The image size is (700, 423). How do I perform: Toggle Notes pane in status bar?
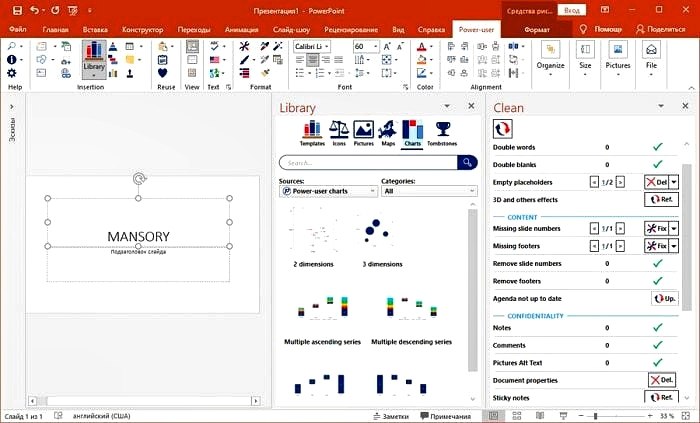tap(391, 416)
